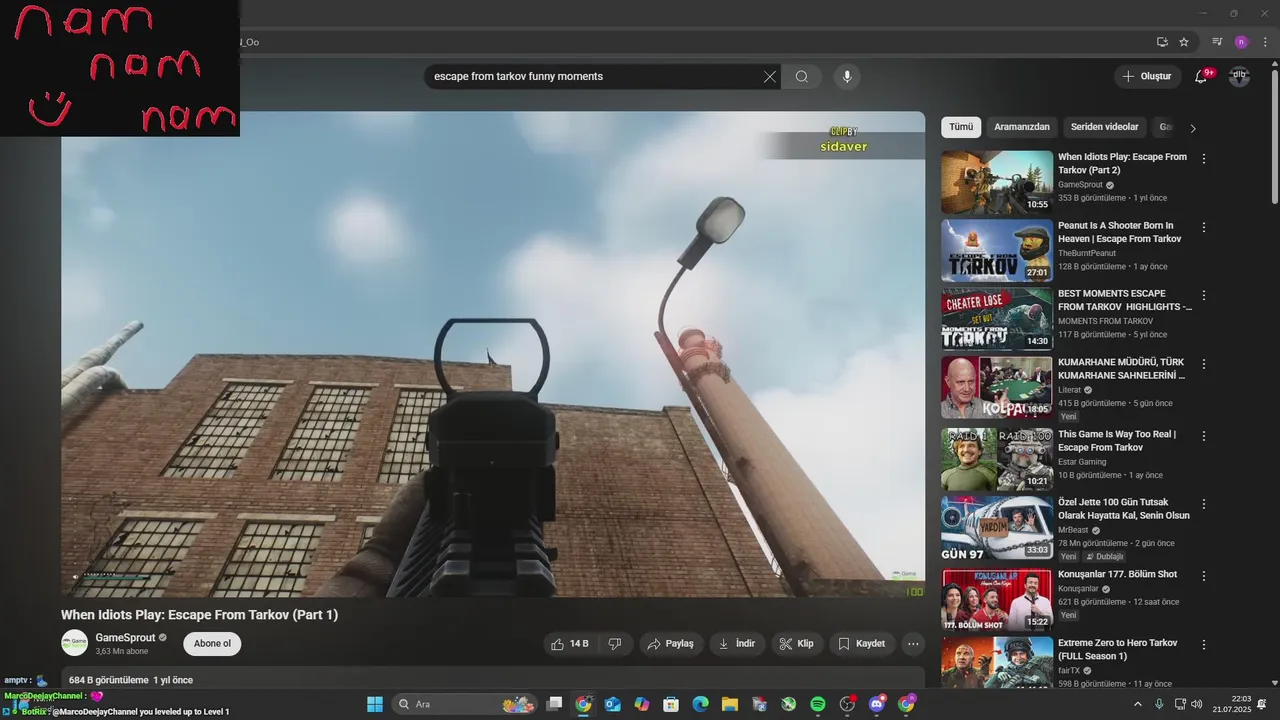Open MrBeast channel link
This screenshot has height=720, width=1280.
(x=1074, y=530)
